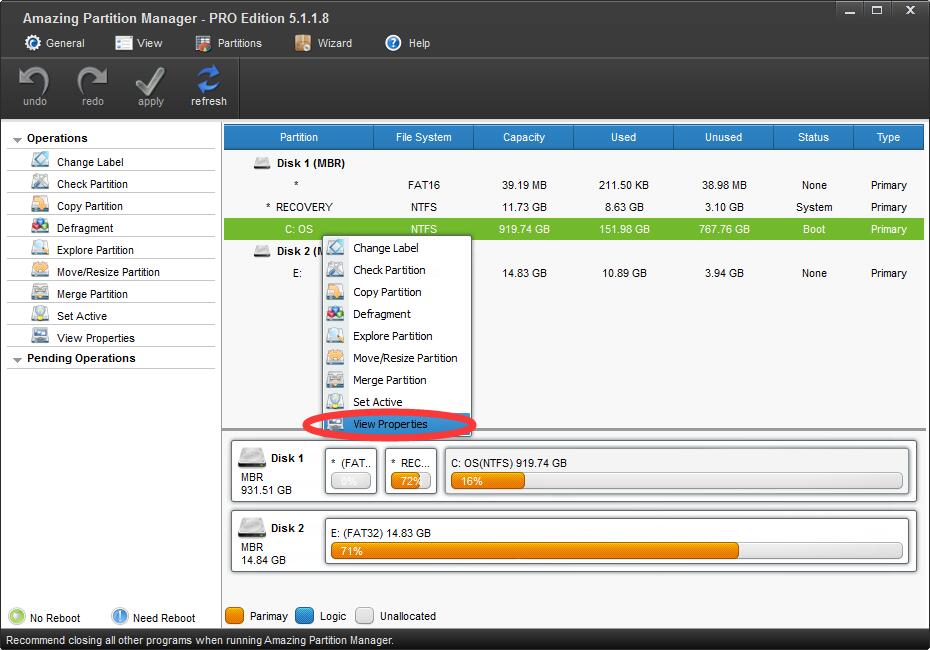The image size is (930, 650).
Task: Click the Wizard menu icon
Action: click(x=302, y=43)
